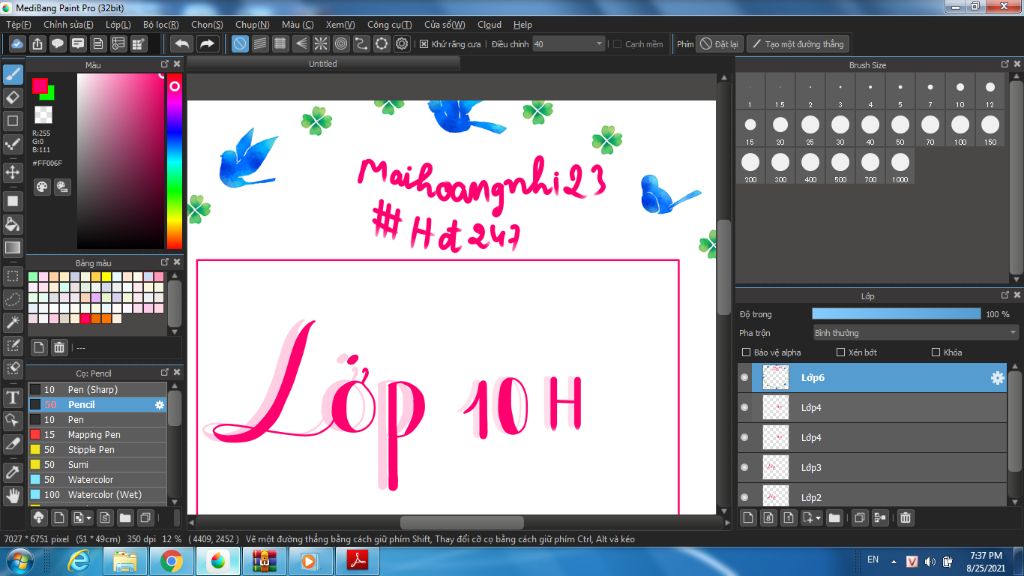Duplicate the current layer

pyautogui.click(x=859, y=518)
